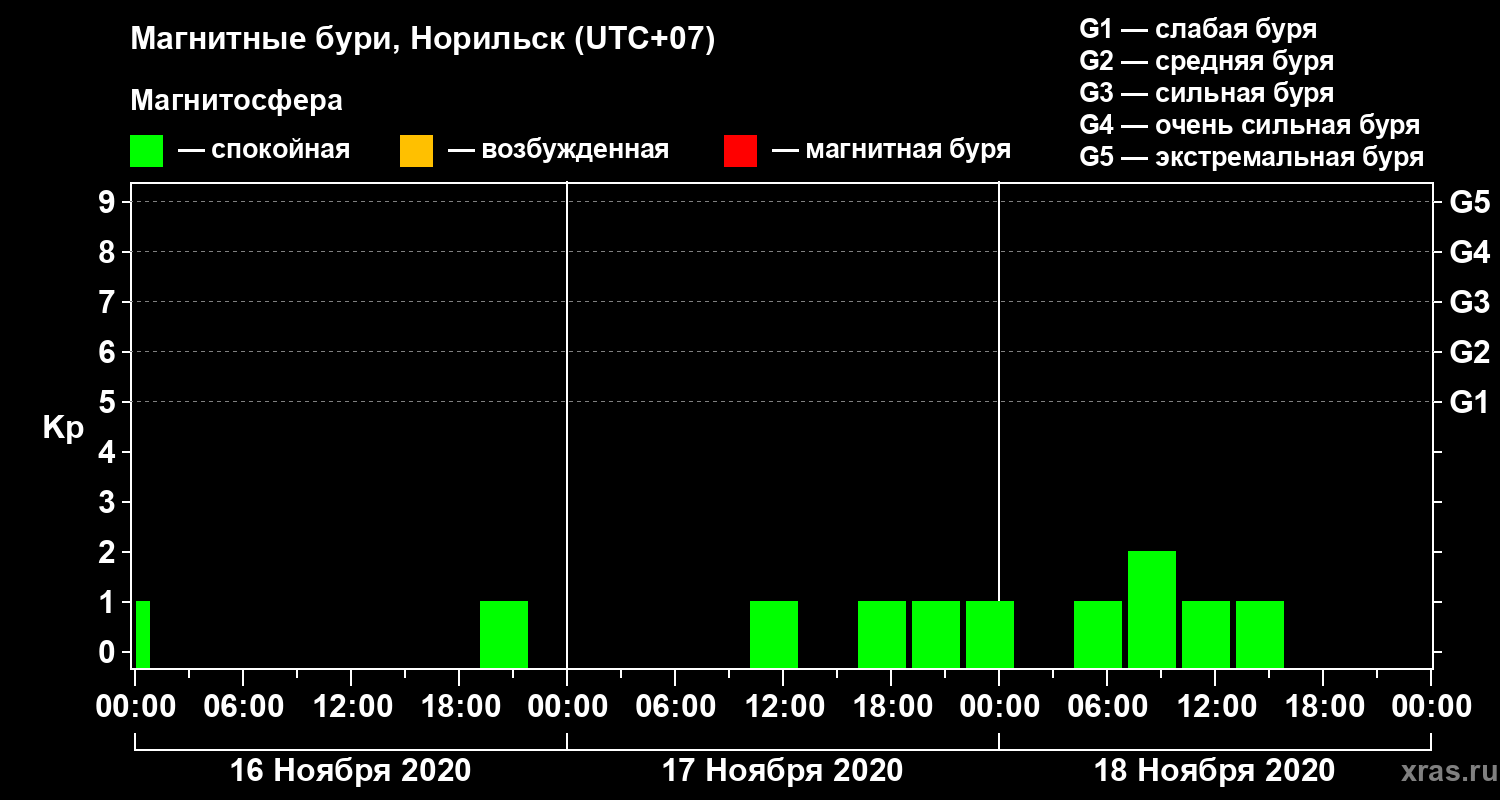Click the '12:00' tick label under 16 November
This screenshot has height=800, width=1500.
pos(351,707)
